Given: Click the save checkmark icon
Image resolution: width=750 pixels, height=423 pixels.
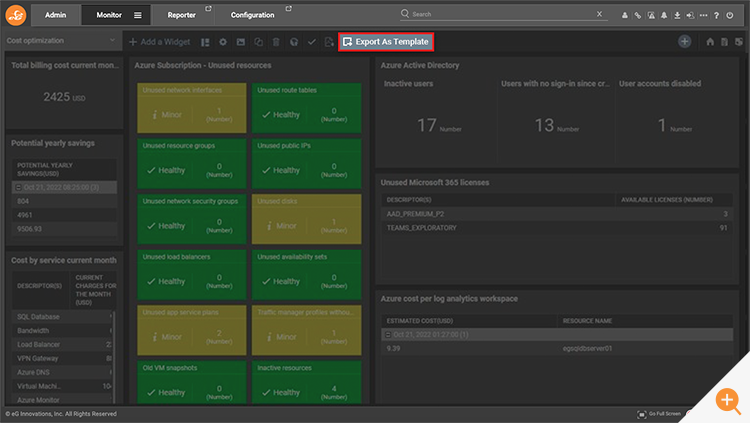Looking at the screenshot, I should point(312,42).
